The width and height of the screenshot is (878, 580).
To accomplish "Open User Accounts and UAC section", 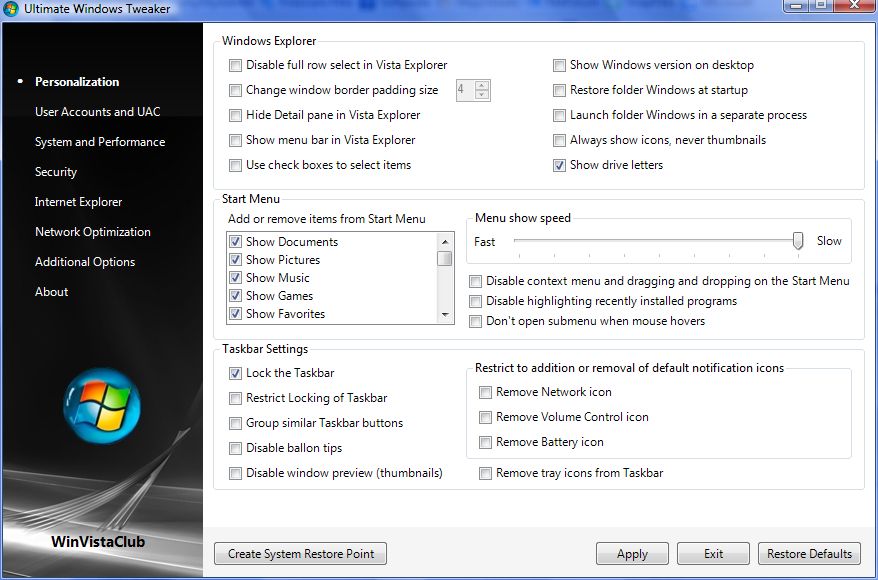I will pyautogui.click(x=97, y=112).
